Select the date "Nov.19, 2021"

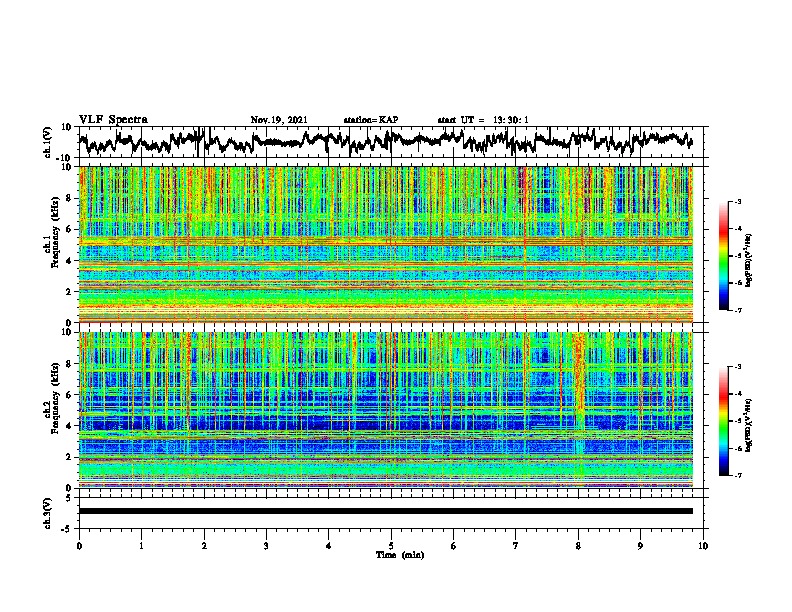click(279, 120)
